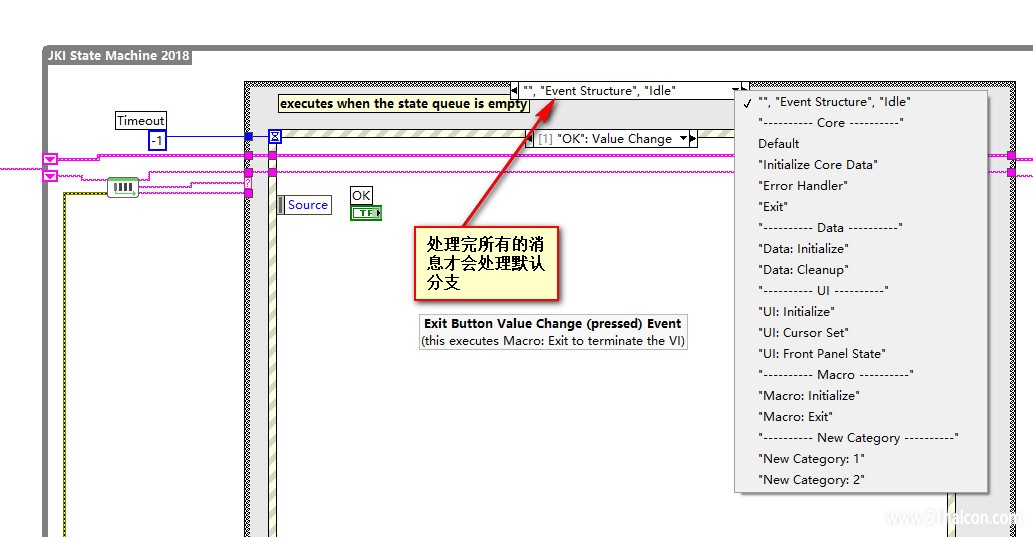Switch to "Error Handler" case
The width and height of the screenshot is (1033, 537).
pyautogui.click(x=802, y=186)
